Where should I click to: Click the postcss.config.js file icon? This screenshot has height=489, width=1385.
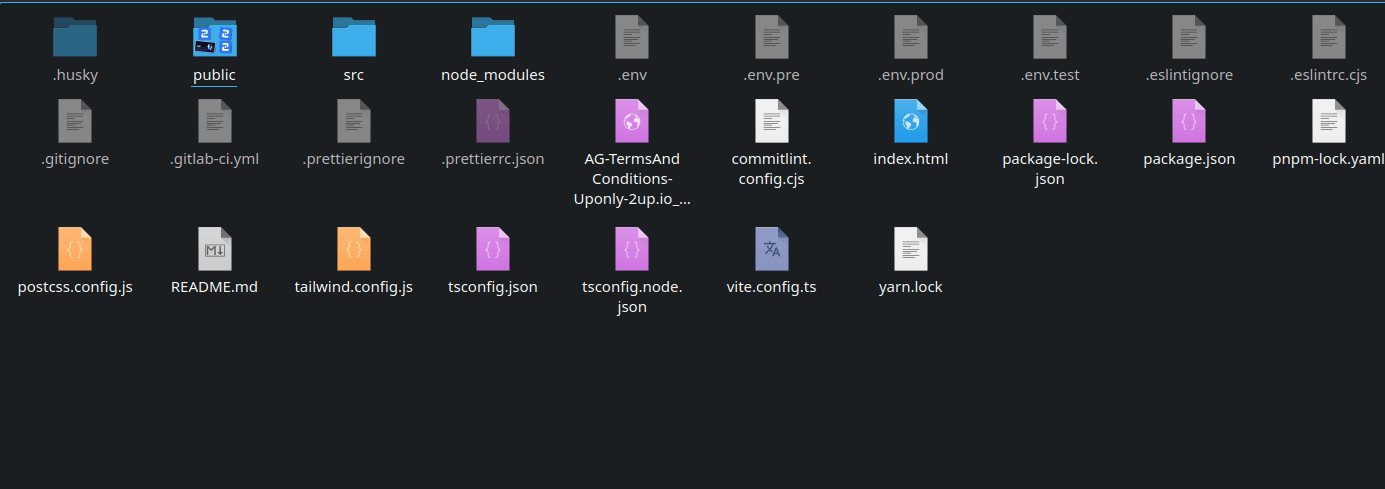click(x=75, y=249)
